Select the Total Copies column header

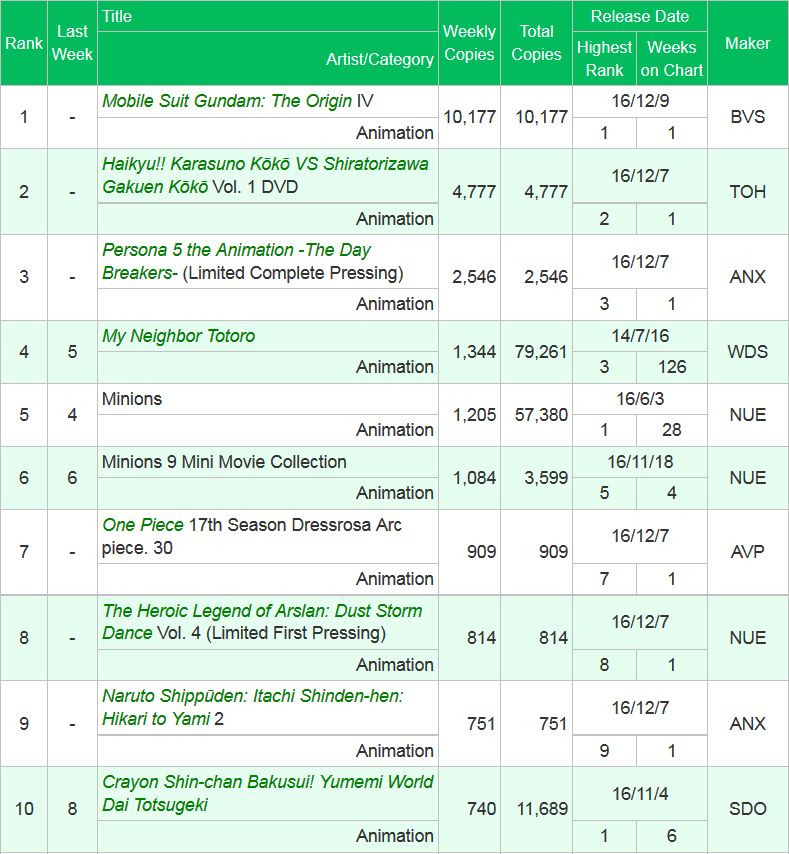click(x=536, y=43)
